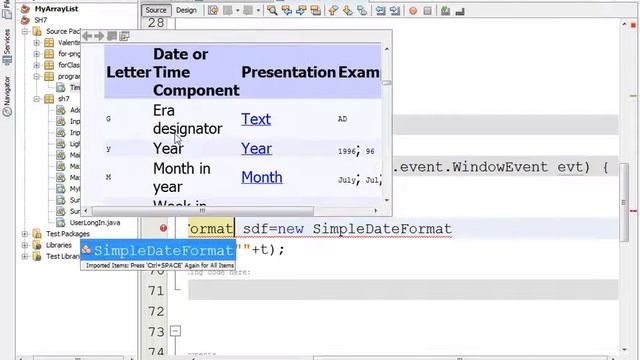640x360 pixels.
Task: Follow the Year presentation link
Action: pyautogui.click(x=256, y=149)
